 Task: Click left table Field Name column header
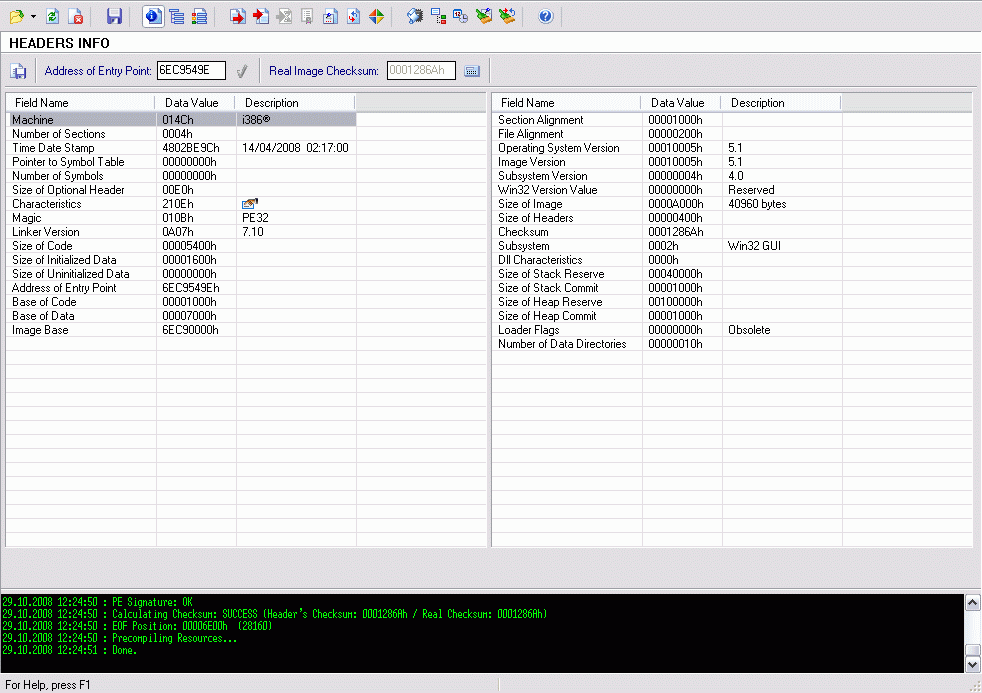pos(80,103)
